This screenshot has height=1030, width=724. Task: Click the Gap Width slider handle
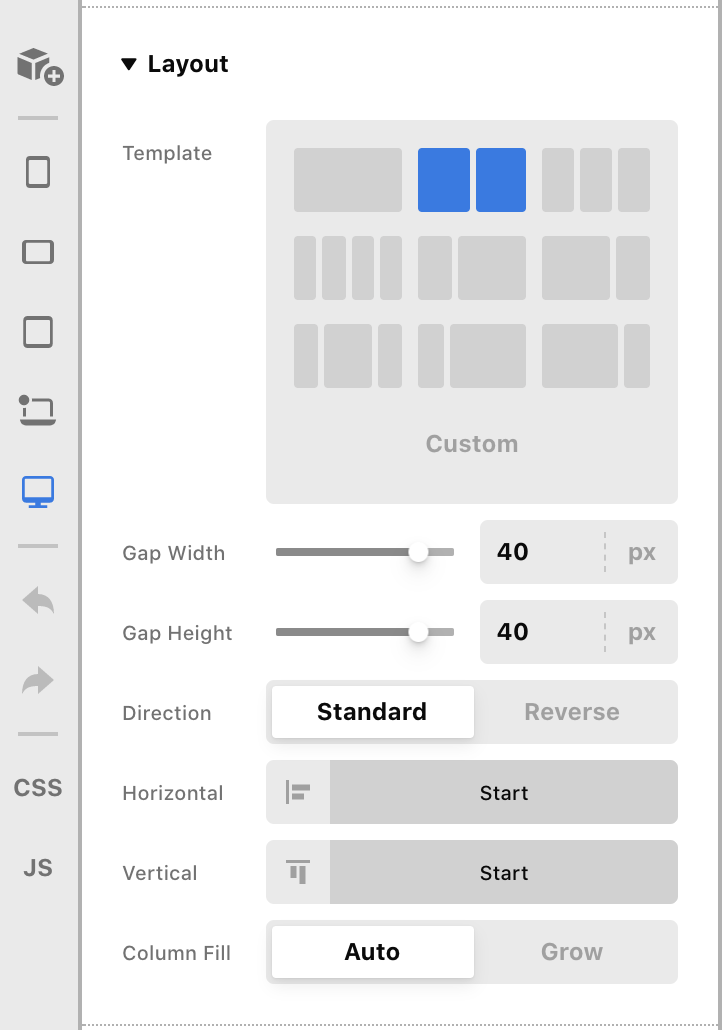pos(419,552)
